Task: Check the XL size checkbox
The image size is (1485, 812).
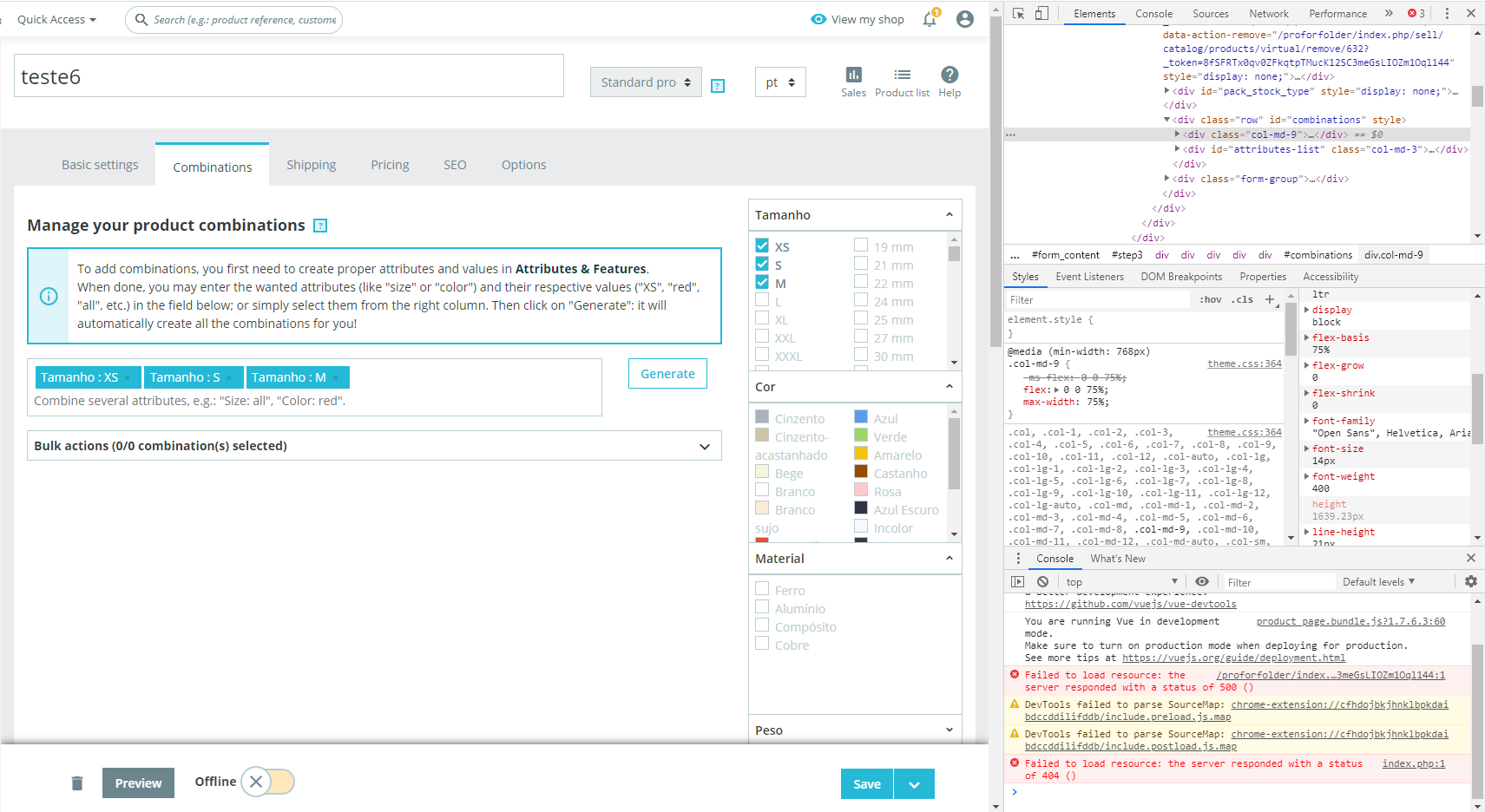Action: tap(762, 318)
